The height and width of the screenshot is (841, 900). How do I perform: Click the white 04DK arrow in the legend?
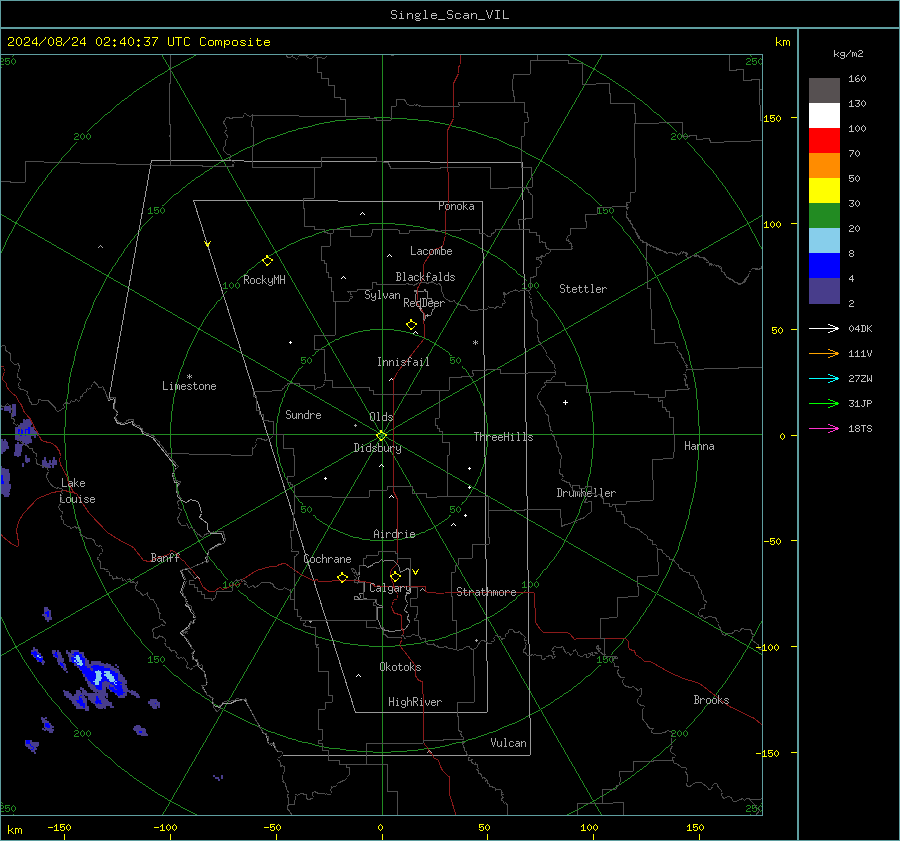pyautogui.click(x=824, y=328)
